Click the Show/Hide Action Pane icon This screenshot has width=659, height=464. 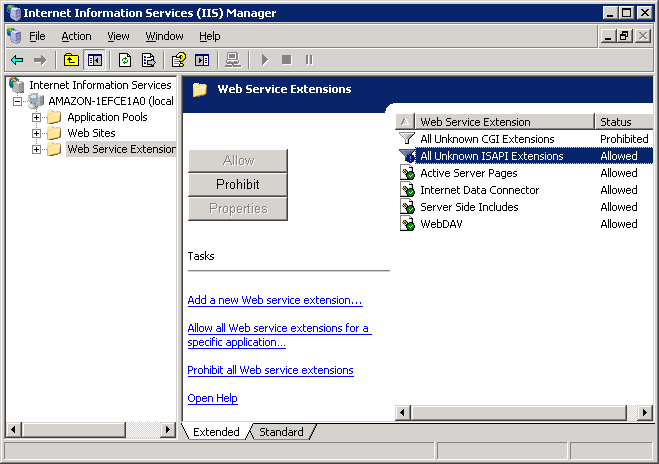point(202,60)
